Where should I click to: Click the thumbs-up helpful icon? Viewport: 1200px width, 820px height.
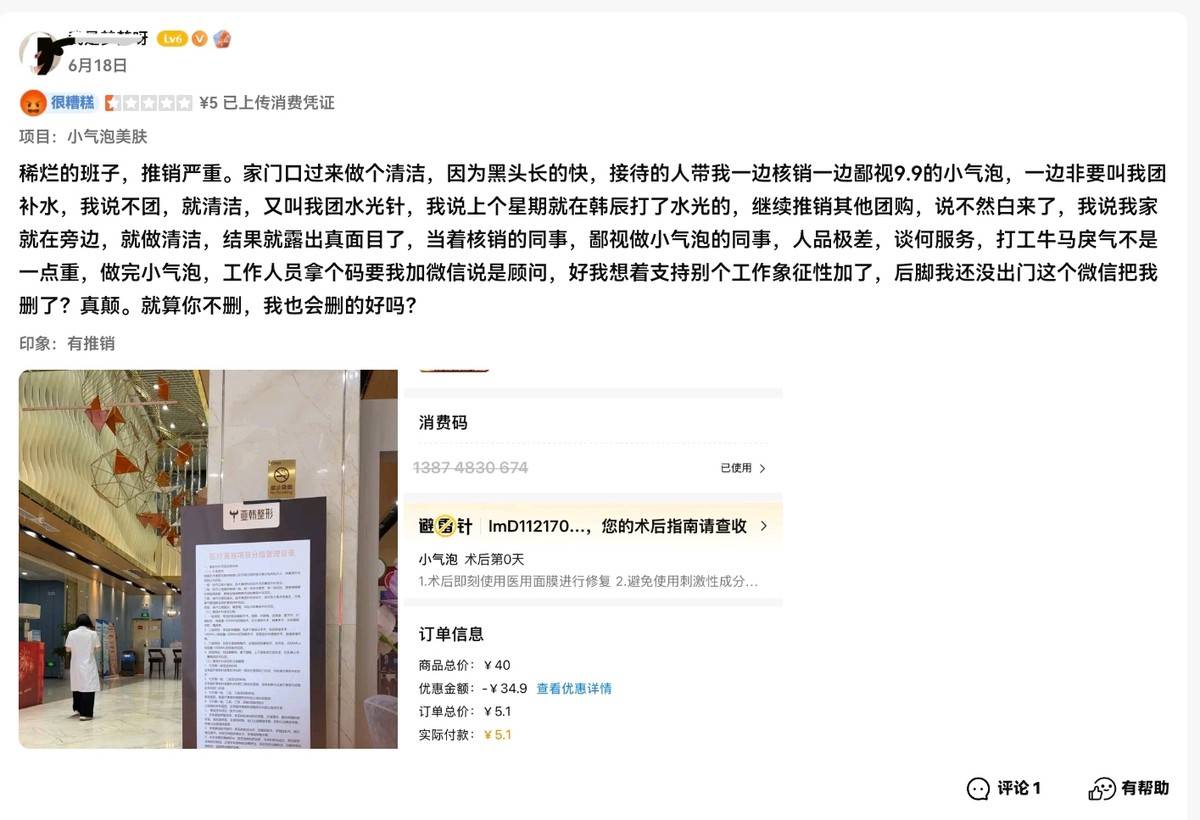point(1101,788)
